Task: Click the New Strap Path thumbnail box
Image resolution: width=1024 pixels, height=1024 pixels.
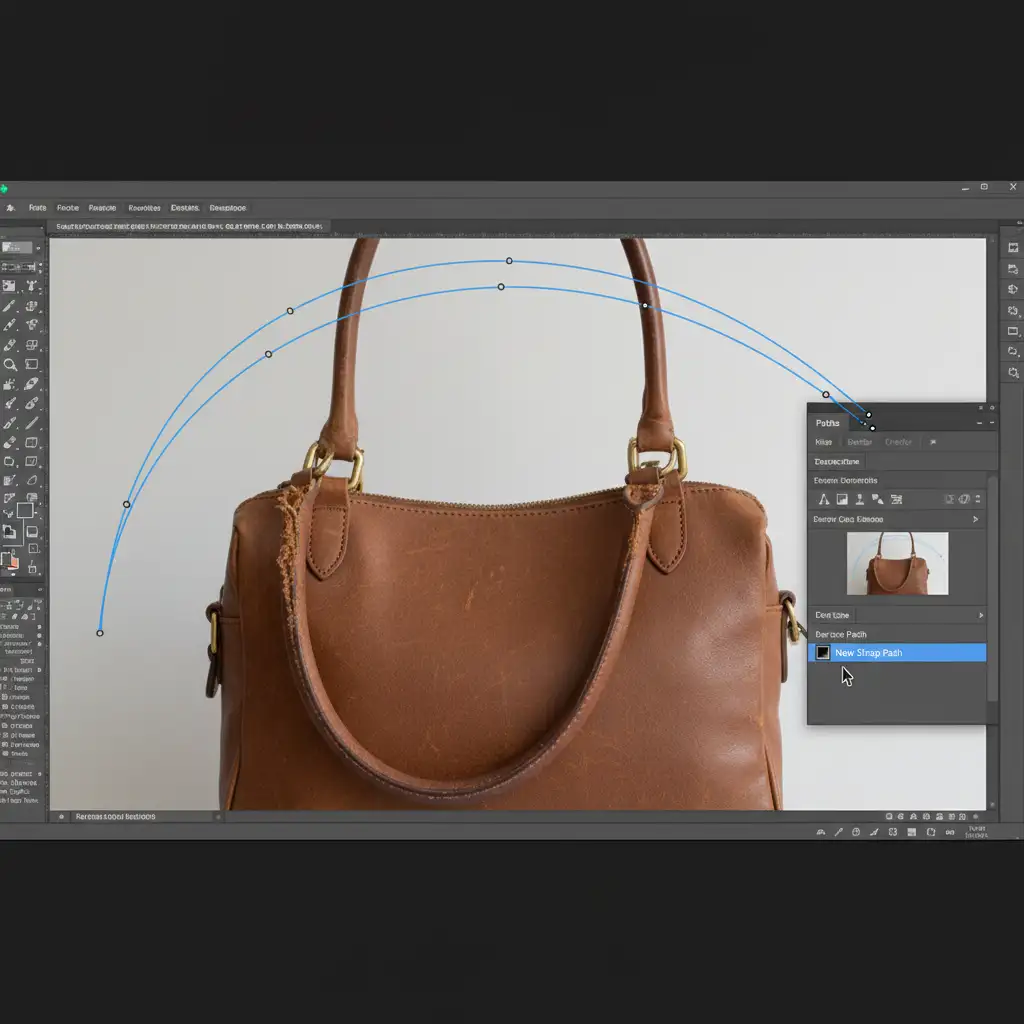Action: click(x=822, y=653)
